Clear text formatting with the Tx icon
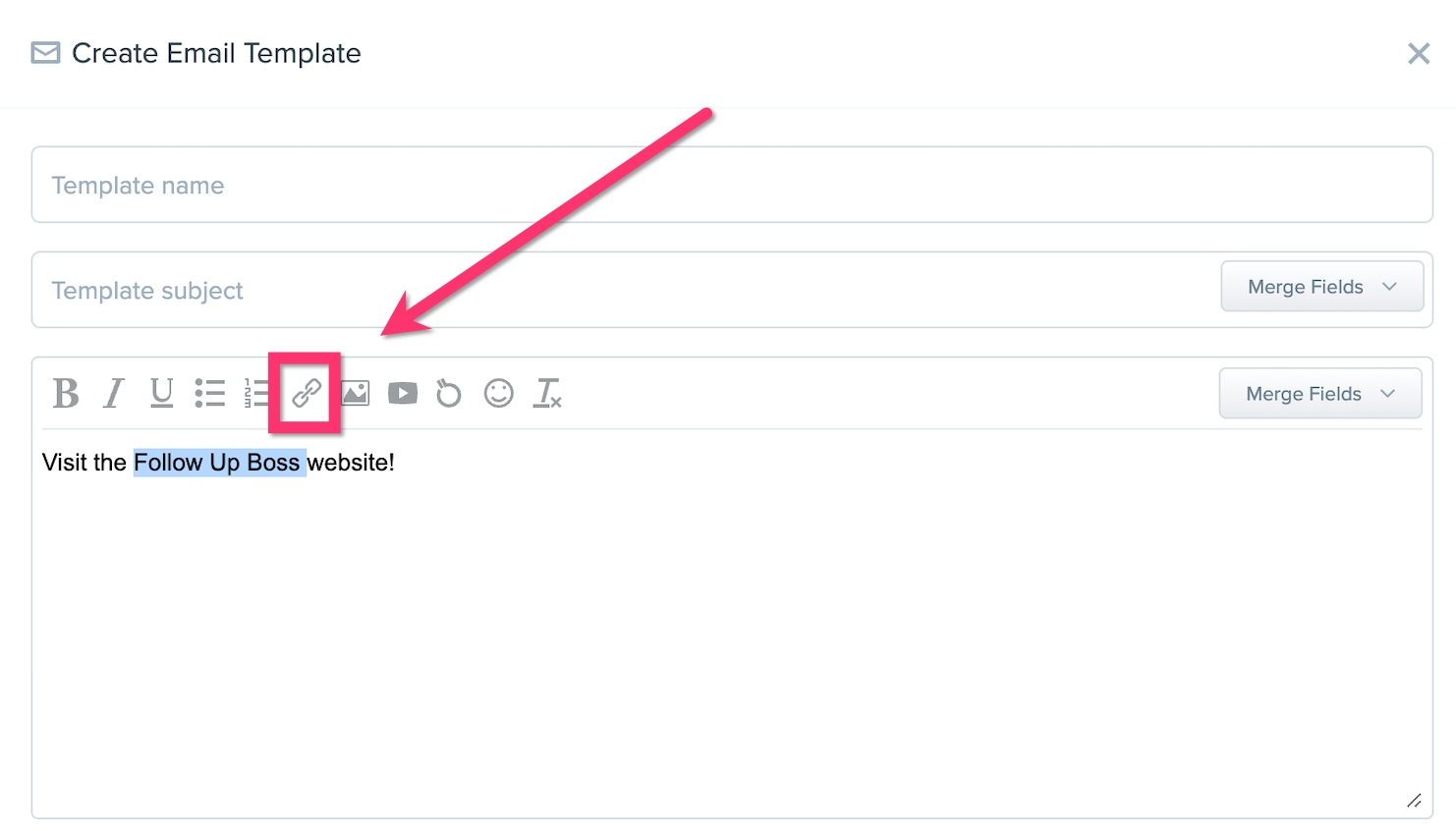 tap(547, 393)
